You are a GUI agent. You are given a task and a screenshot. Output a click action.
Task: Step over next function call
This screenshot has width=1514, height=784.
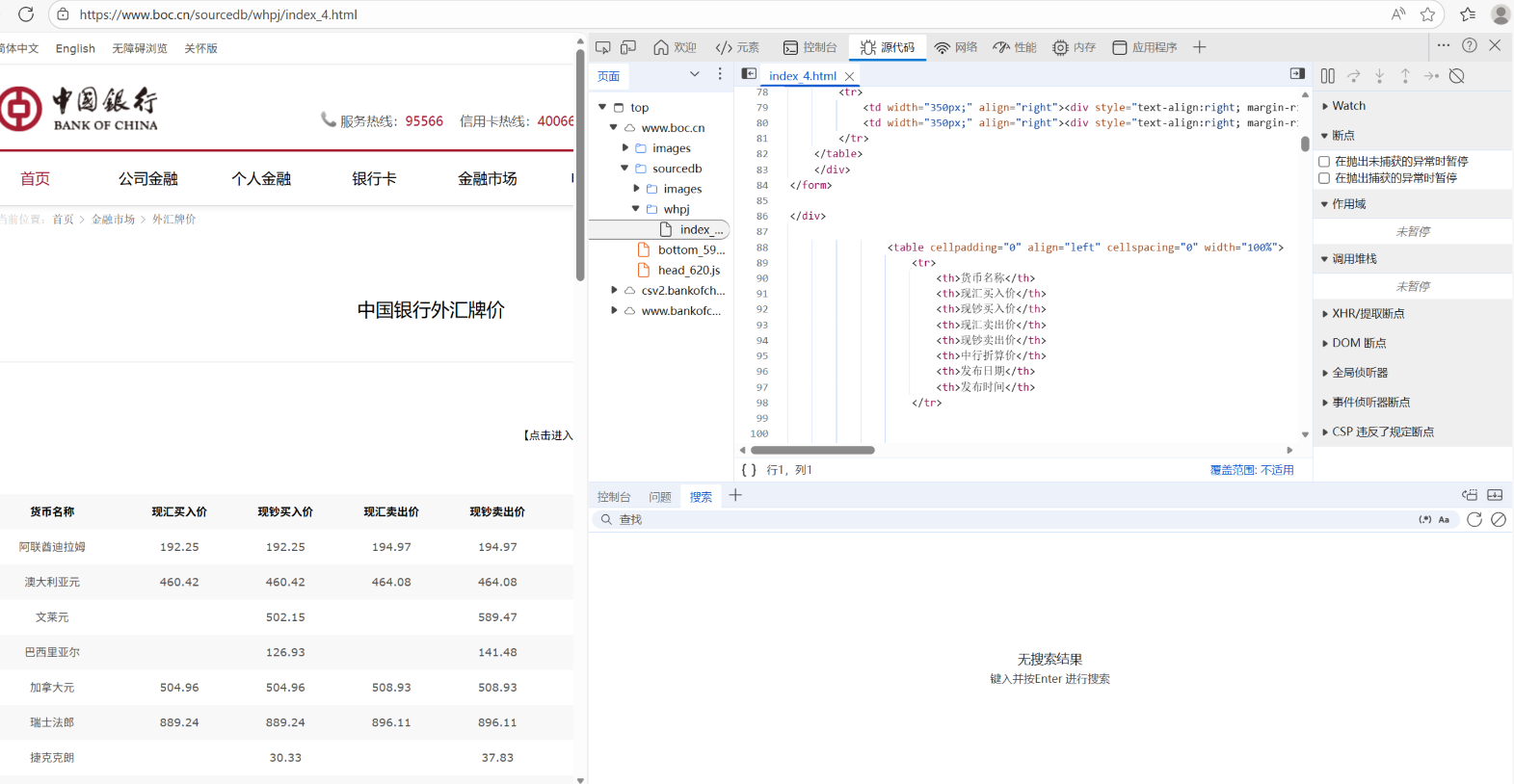pos(1354,76)
